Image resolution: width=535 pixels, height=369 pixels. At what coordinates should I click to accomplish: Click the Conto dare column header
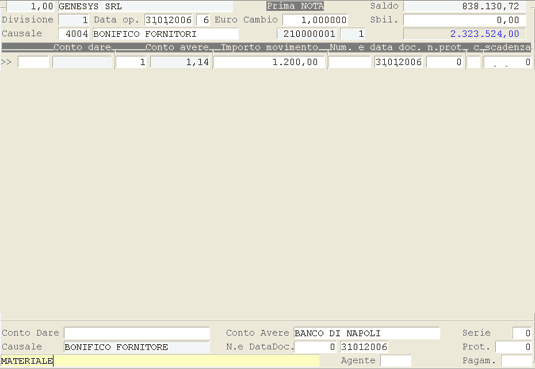82,47
